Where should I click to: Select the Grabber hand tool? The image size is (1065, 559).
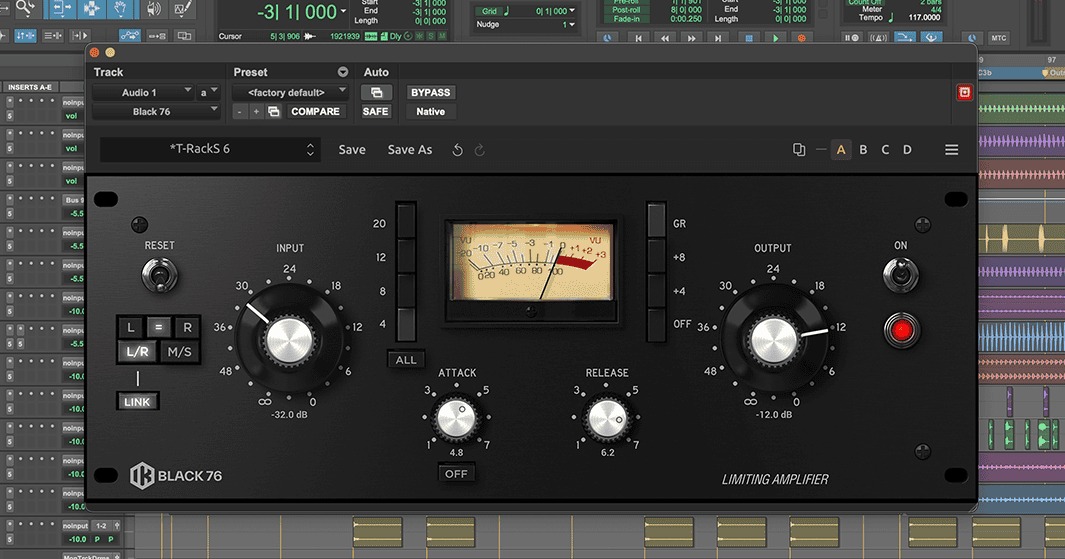121,8
